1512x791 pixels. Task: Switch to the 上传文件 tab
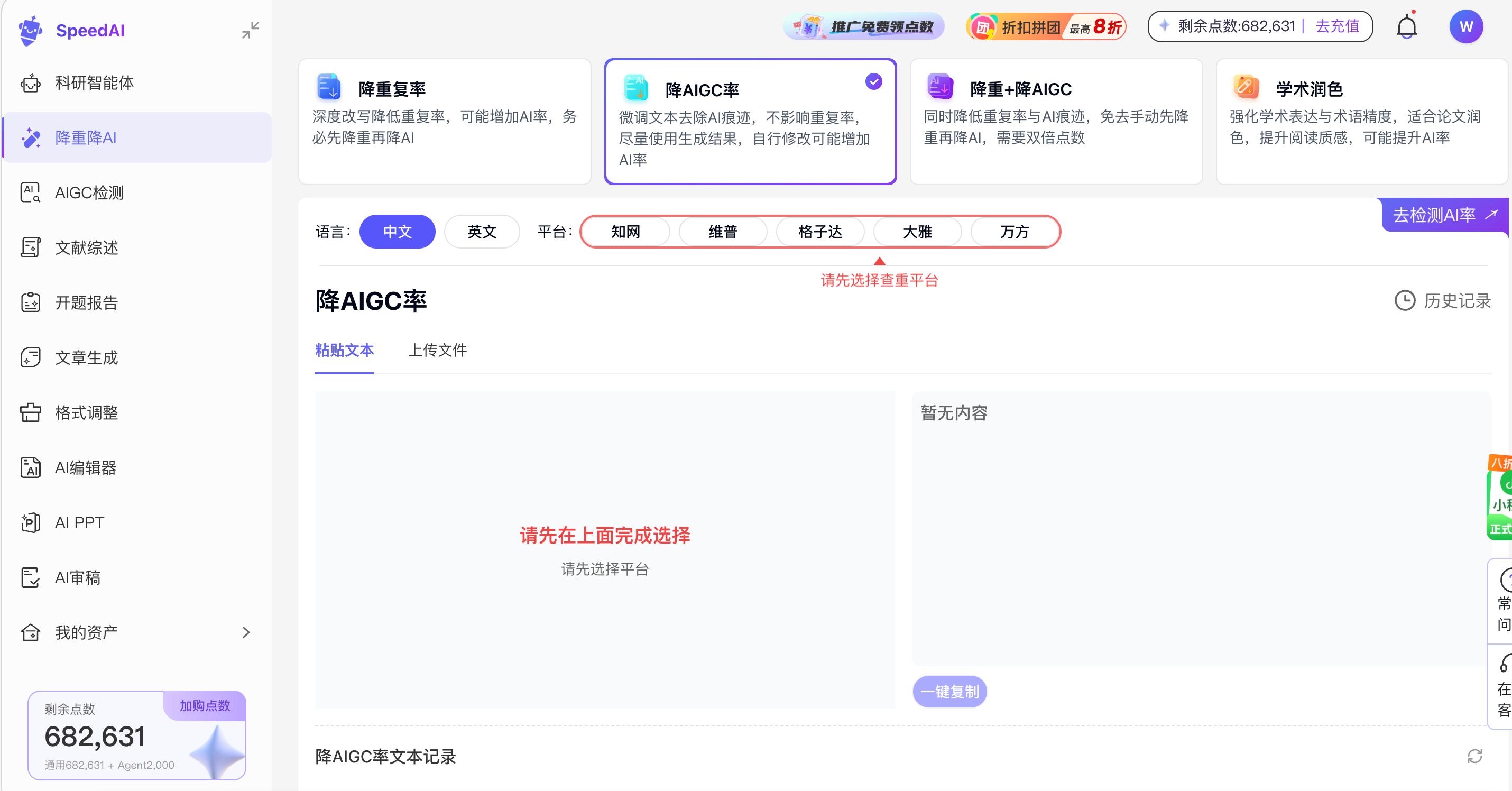point(437,351)
